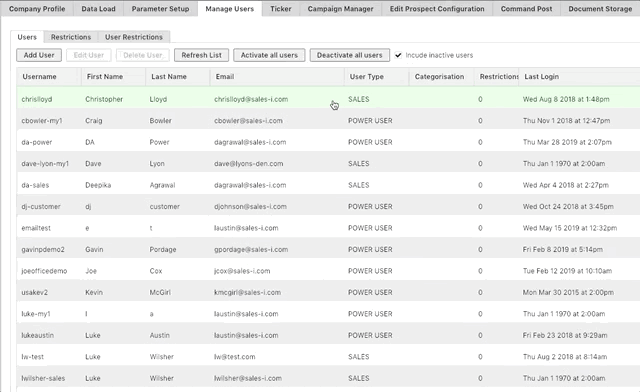Sort by the User Type column header
Image resolution: width=640 pixels, height=392 pixels.
point(376,76)
